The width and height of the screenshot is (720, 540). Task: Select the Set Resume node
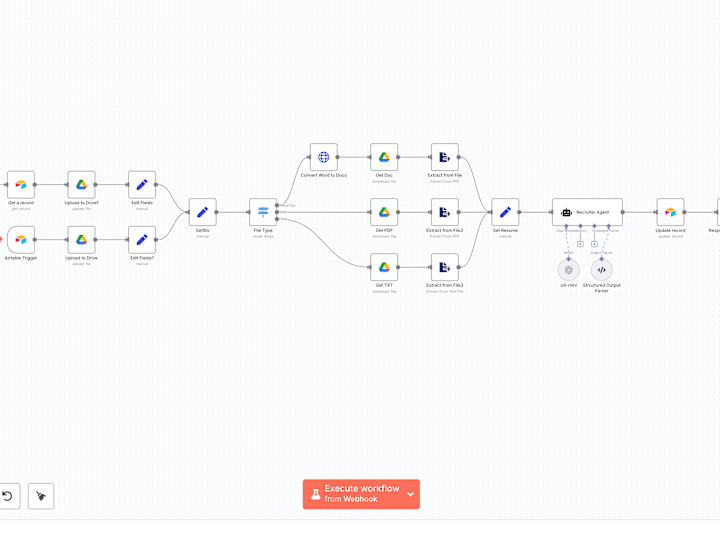point(506,212)
